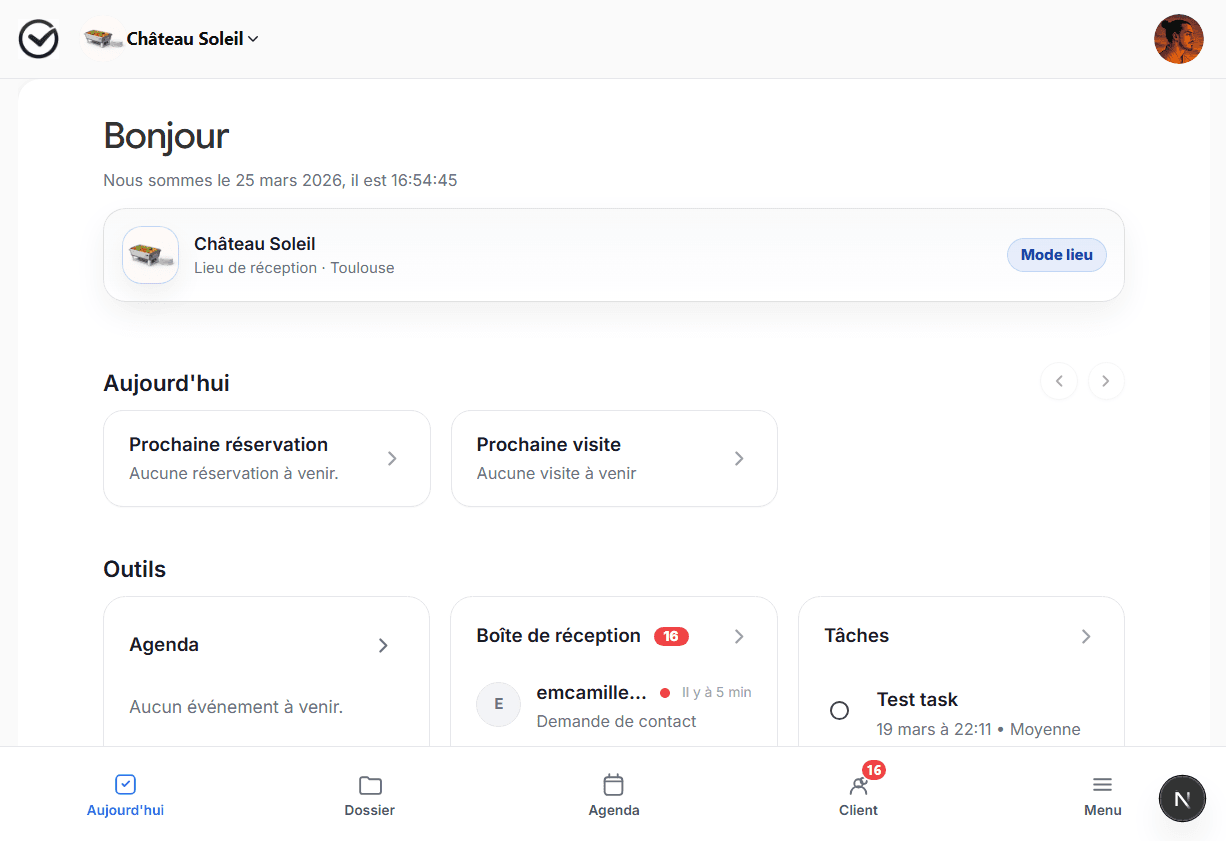Open the hamburger Menu icon
The image size is (1226, 841).
[1102, 785]
